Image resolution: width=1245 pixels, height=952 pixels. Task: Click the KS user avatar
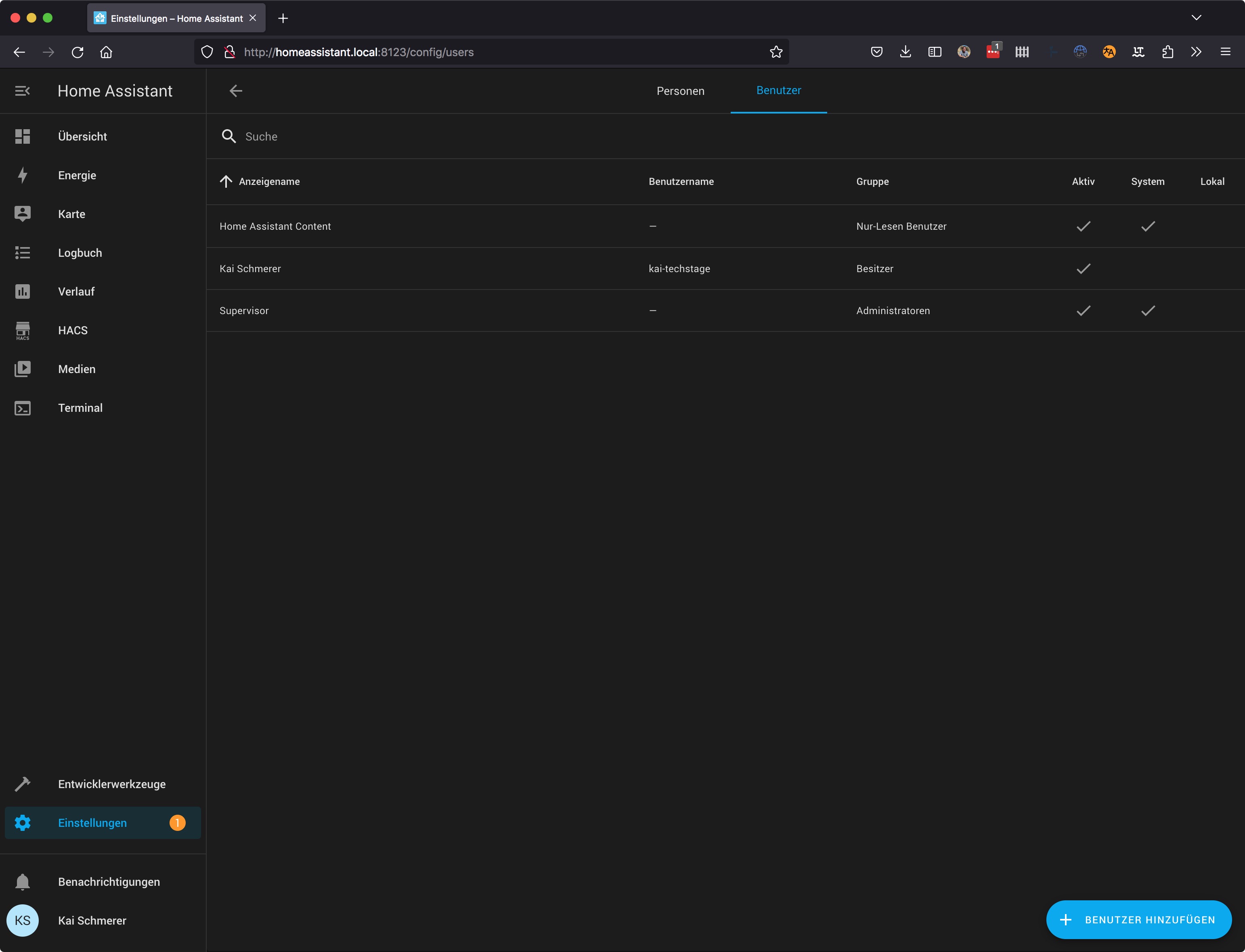[22, 920]
